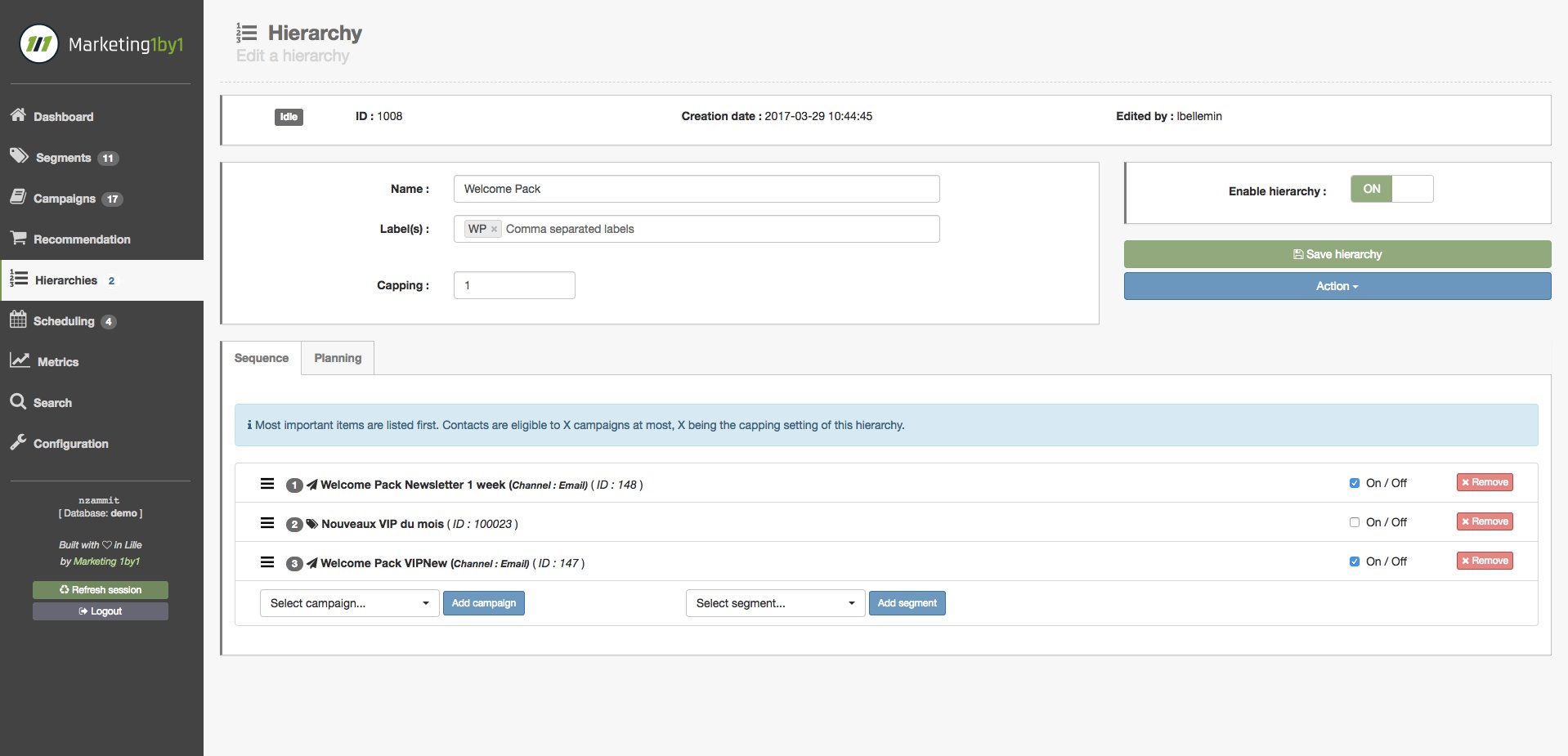Viewport: 1568px width, 756px height.
Task: Open Campaigns in the sidebar menu
Action: pyautogui.click(x=65, y=199)
